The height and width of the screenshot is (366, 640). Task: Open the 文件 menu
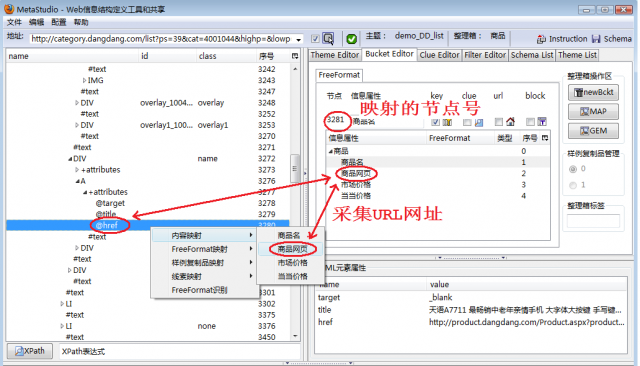[14, 22]
